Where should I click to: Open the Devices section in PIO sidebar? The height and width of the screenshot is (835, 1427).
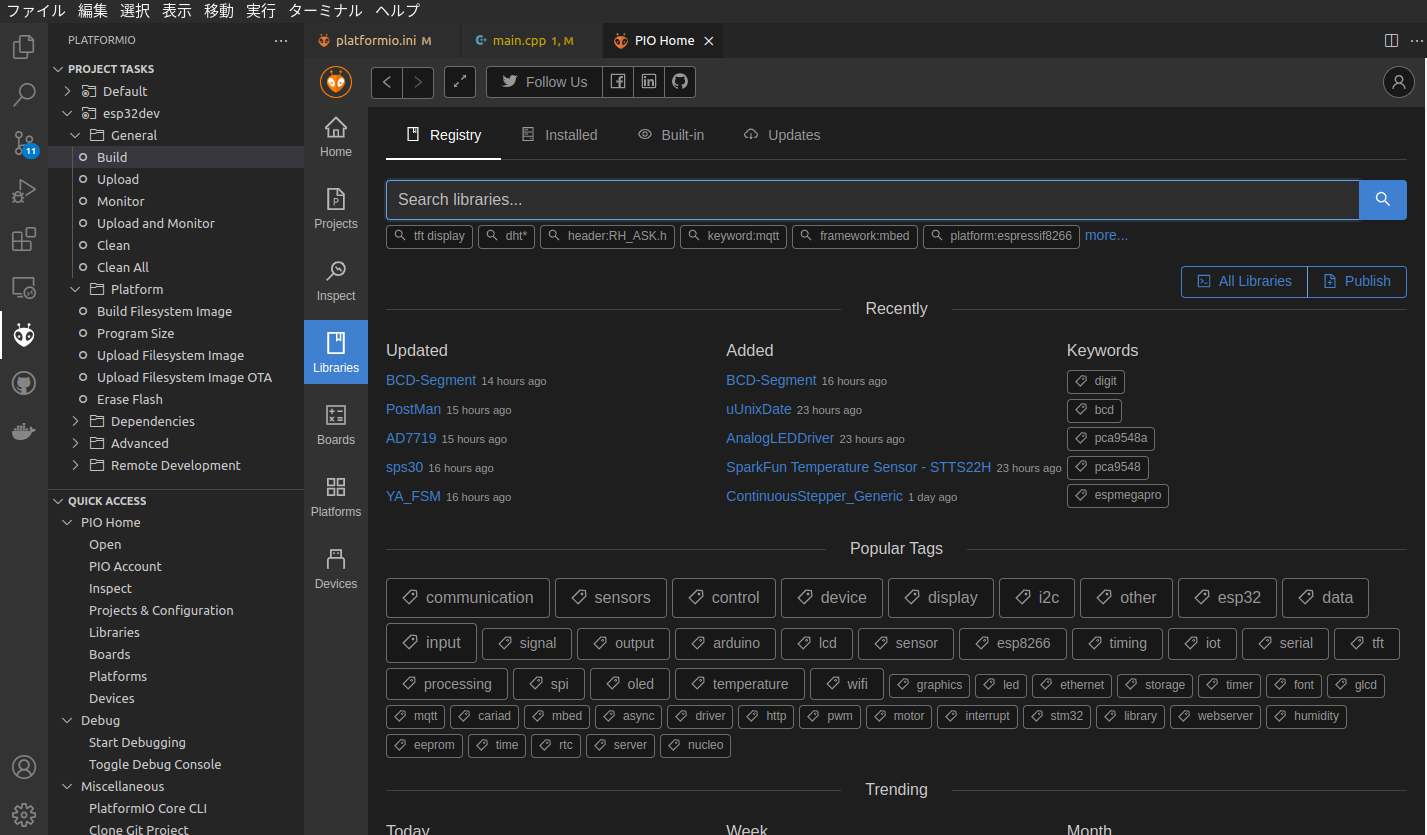(336, 570)
